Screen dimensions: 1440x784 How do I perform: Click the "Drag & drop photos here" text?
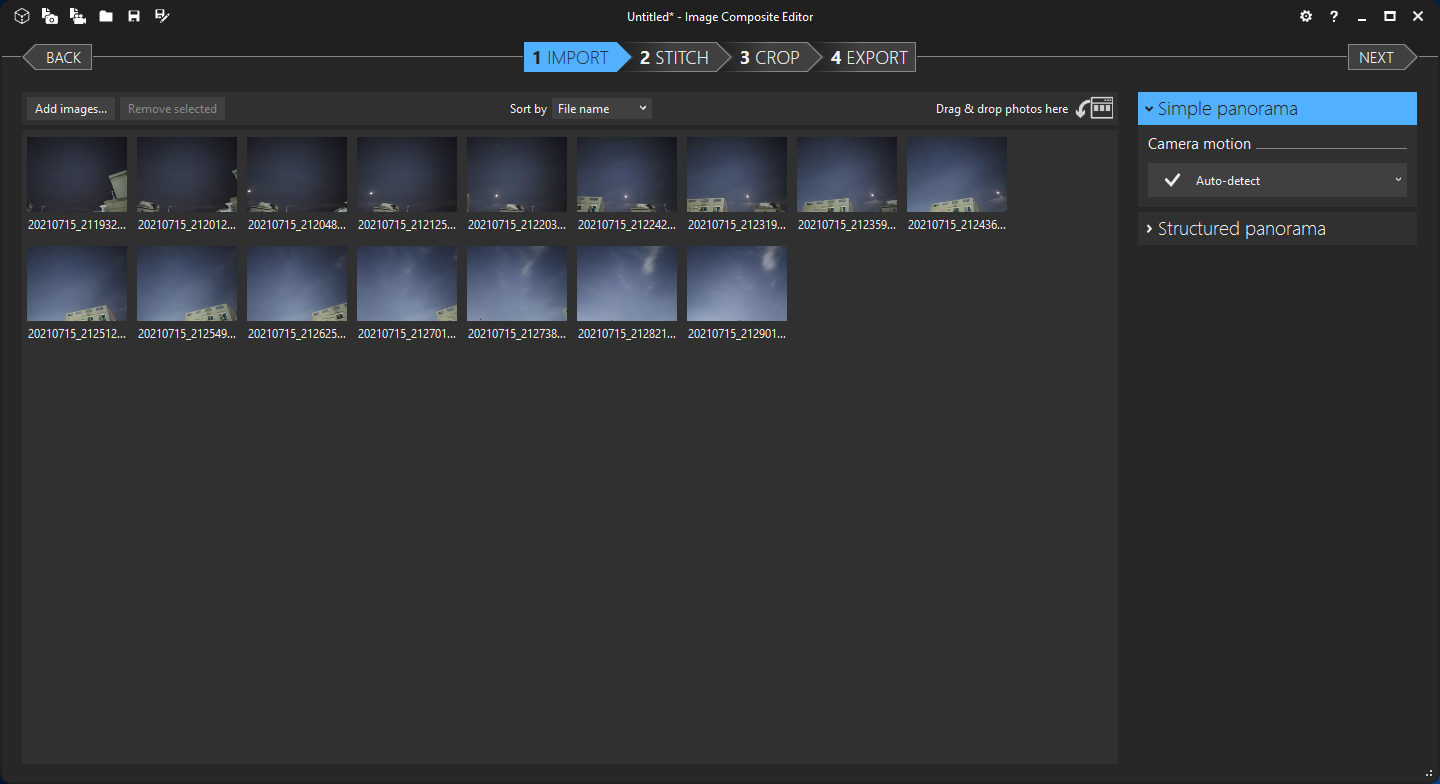(x=1002, y=109)
